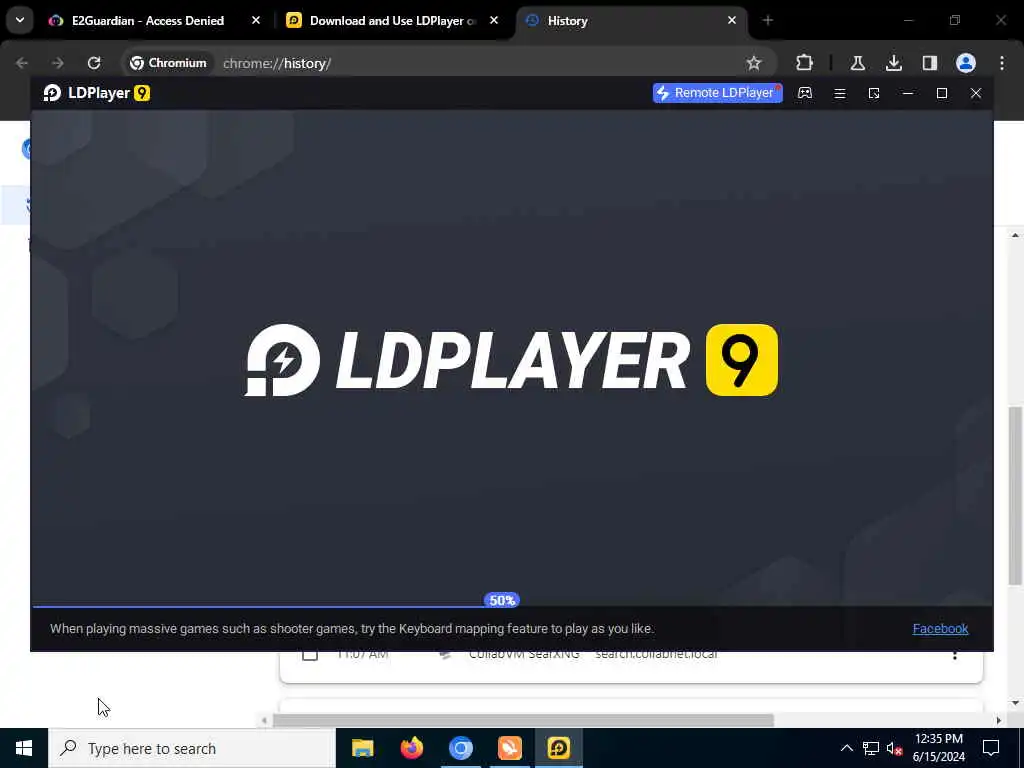Click the Chromium site info chip

[168, 63]
